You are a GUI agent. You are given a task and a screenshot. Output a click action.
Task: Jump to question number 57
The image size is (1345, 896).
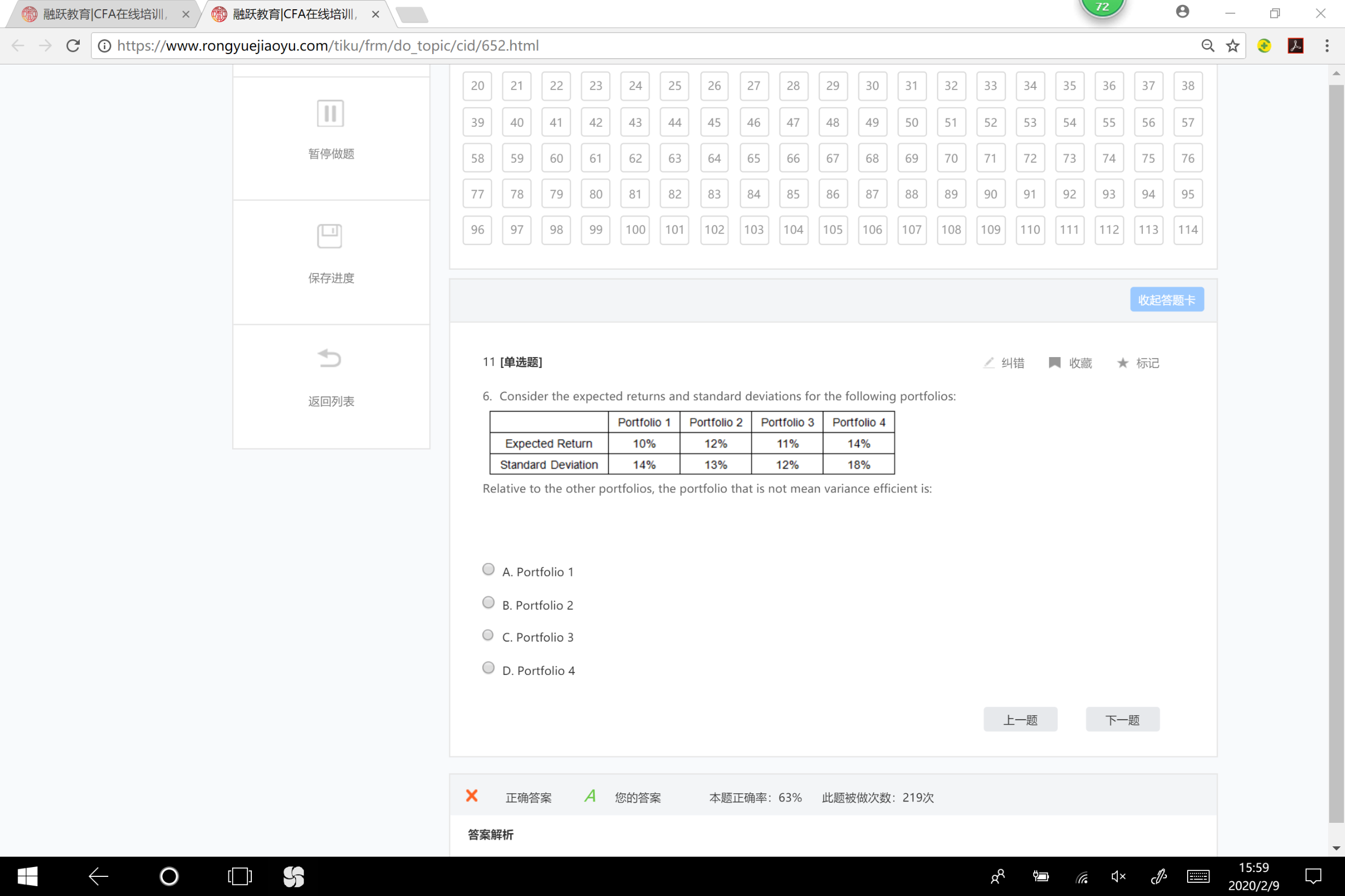click(1187, 122)
